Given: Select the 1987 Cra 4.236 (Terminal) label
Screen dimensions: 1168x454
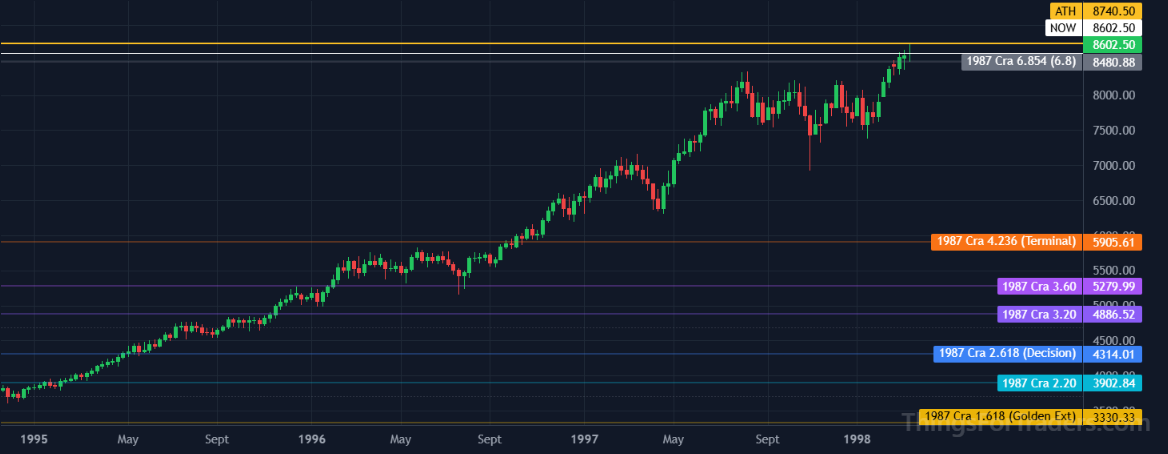Looking at the screenshot, I should [x=1006, y=242].
